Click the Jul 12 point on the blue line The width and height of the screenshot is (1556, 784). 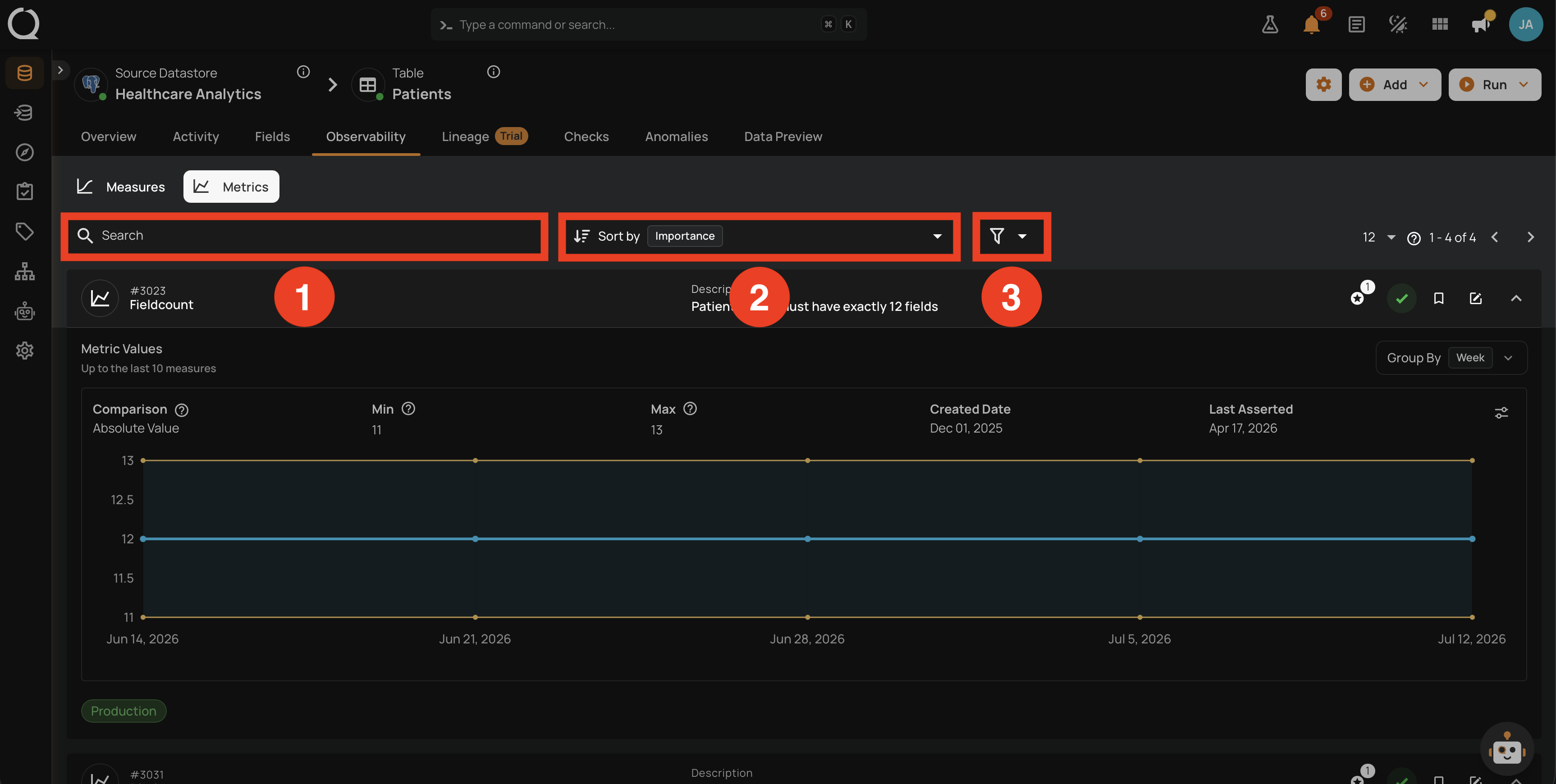pos(1472,539)
